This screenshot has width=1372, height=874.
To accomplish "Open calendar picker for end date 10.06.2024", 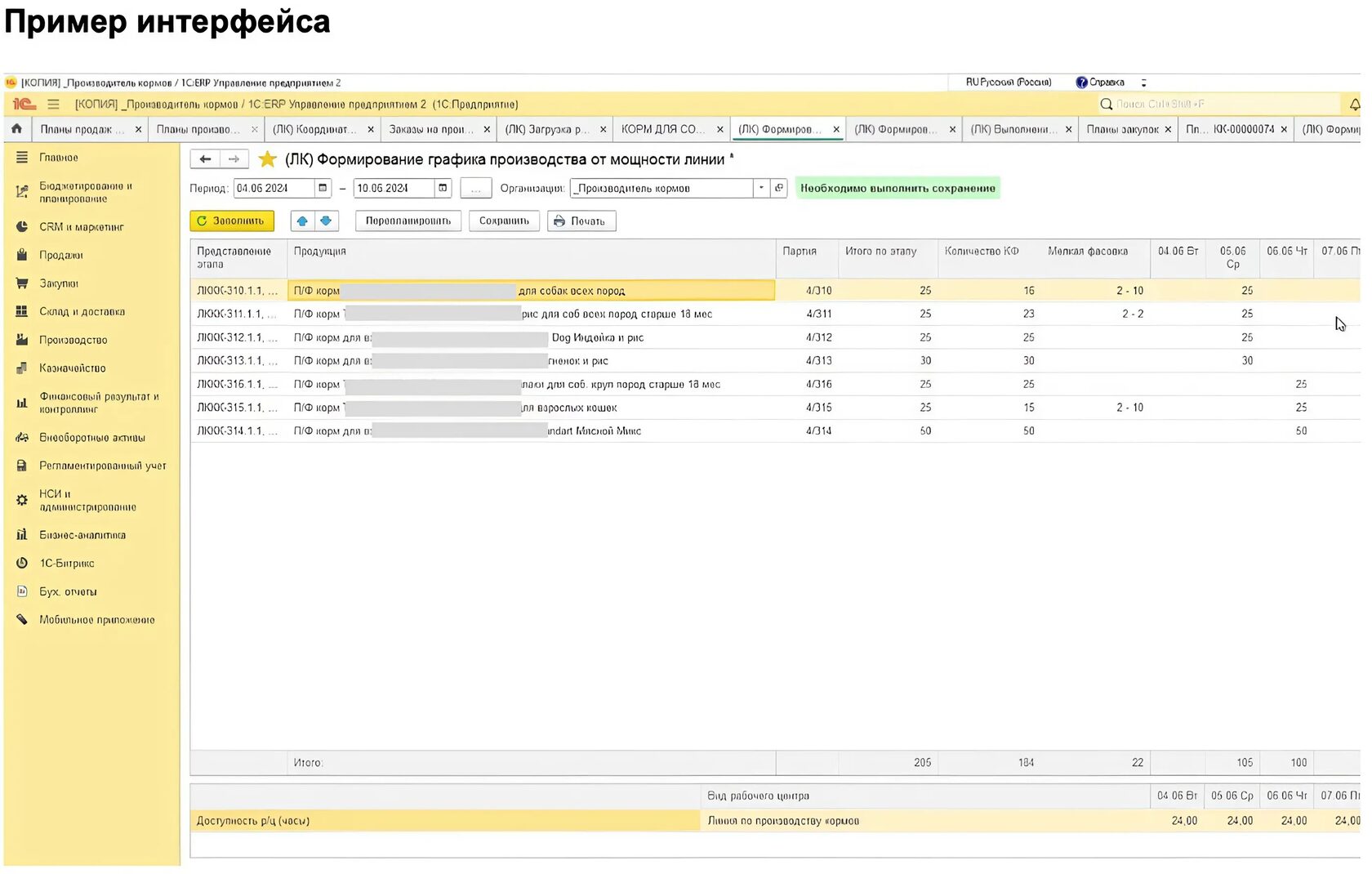I will 443,188.
